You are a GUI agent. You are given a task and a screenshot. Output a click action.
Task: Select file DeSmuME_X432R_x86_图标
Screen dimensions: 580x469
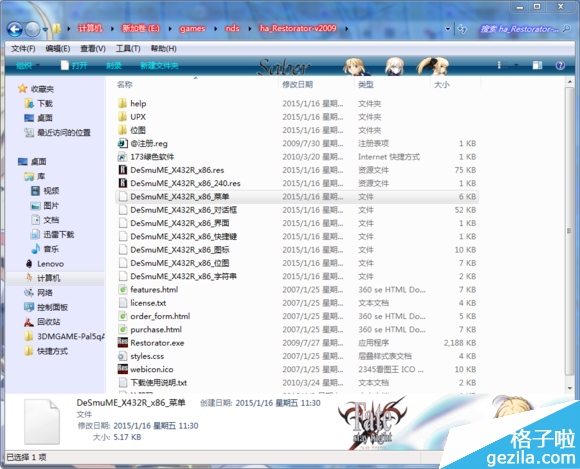click(x=297, y=250)
